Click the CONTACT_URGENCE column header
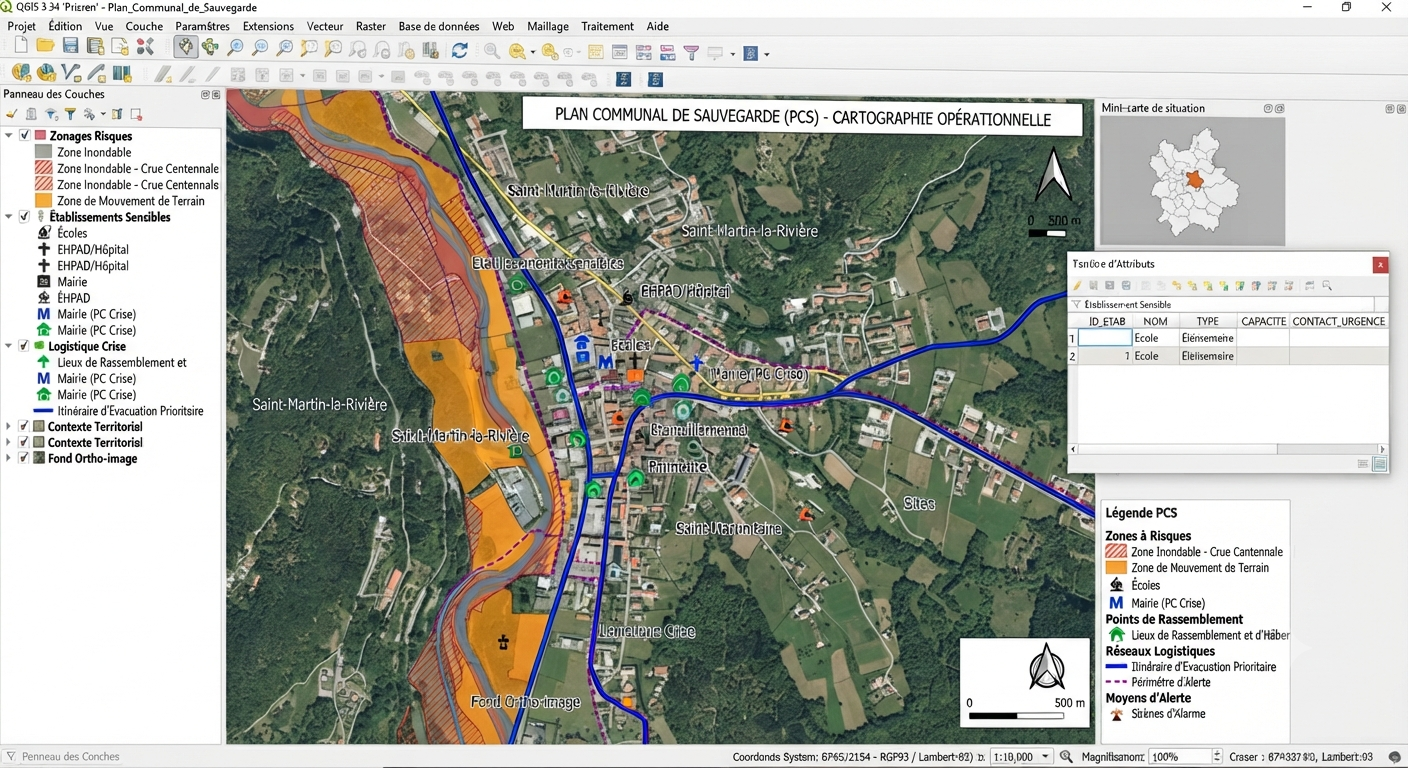This screenshot has height=768, width=1408. [1339, 321]
